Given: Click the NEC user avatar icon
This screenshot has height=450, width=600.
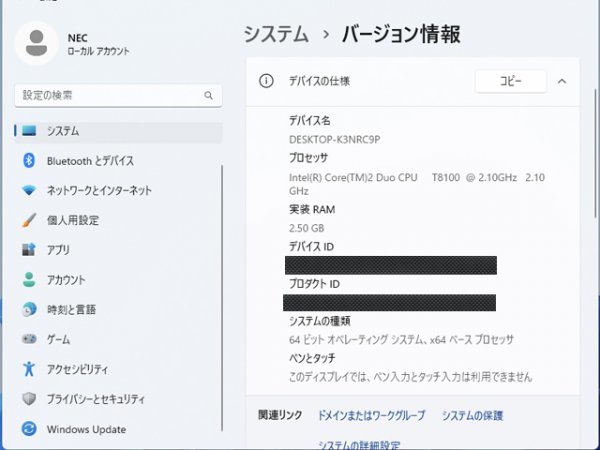Looking at the screenshot, I should (x=36, y=43).
